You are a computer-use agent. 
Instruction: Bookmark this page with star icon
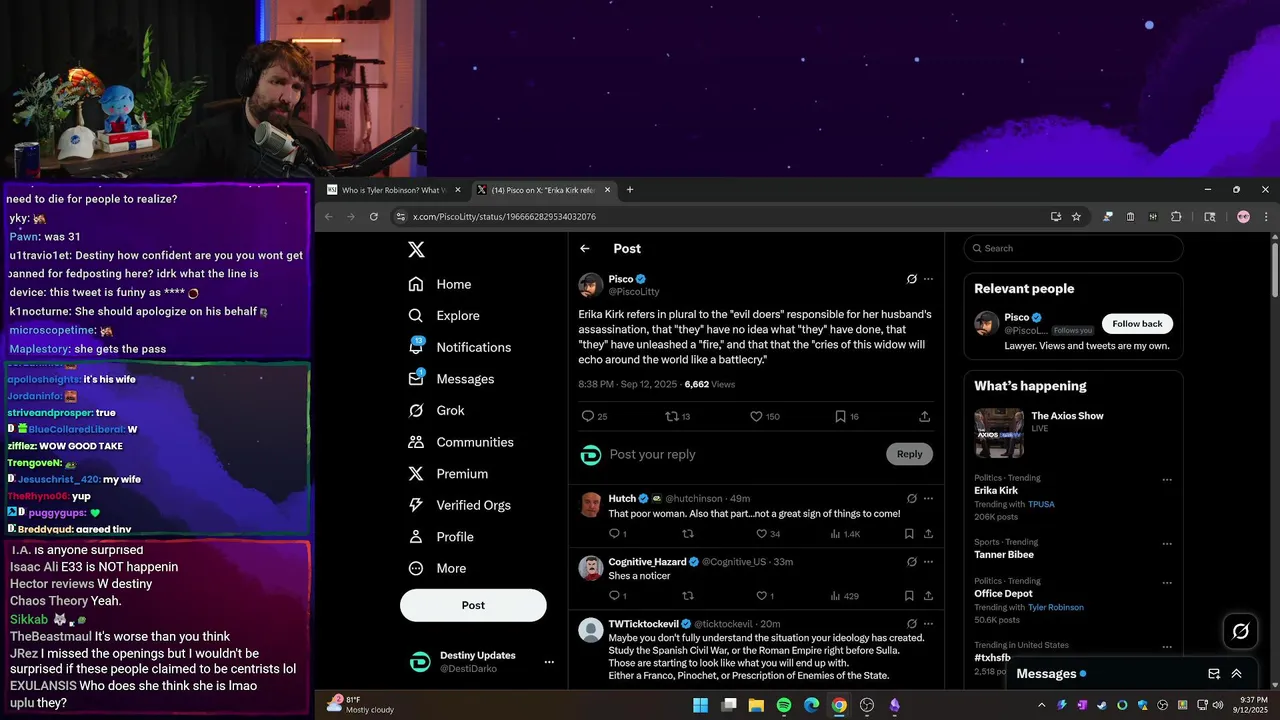coord(1077,217)
